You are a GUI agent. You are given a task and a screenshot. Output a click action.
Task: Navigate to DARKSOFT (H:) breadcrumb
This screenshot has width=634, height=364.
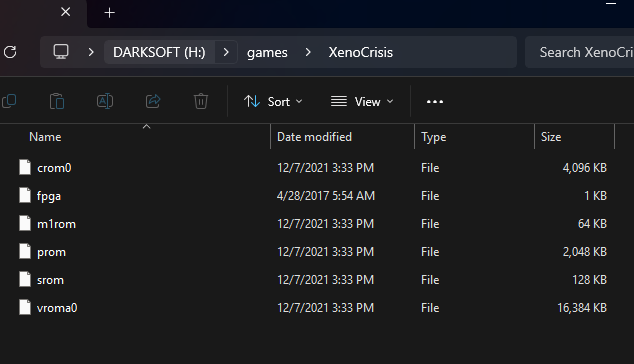(x=159, y=52)
